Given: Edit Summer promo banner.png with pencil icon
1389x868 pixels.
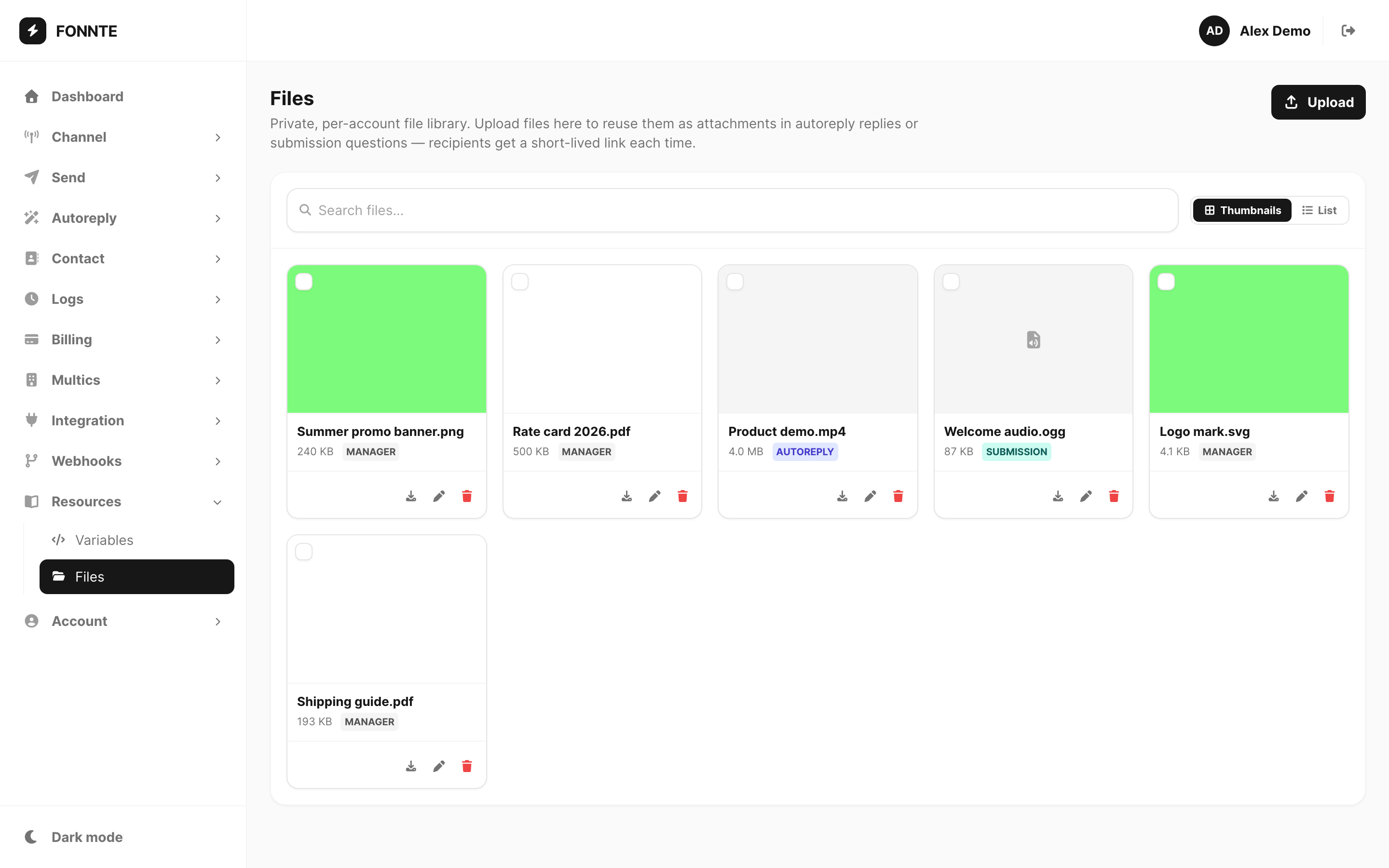Looking at the screenshot, I should pyautogui.click(x=439, y=496).
